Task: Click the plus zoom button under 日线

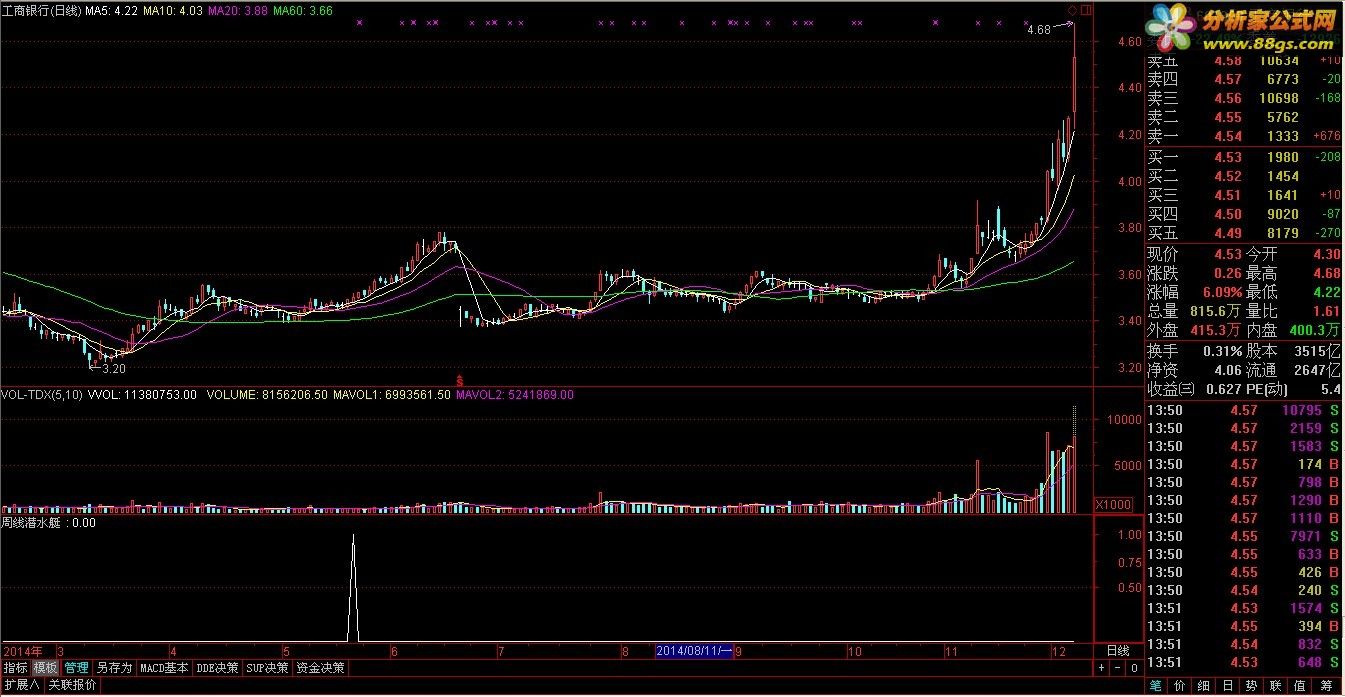Action: tap(1101, 667)
